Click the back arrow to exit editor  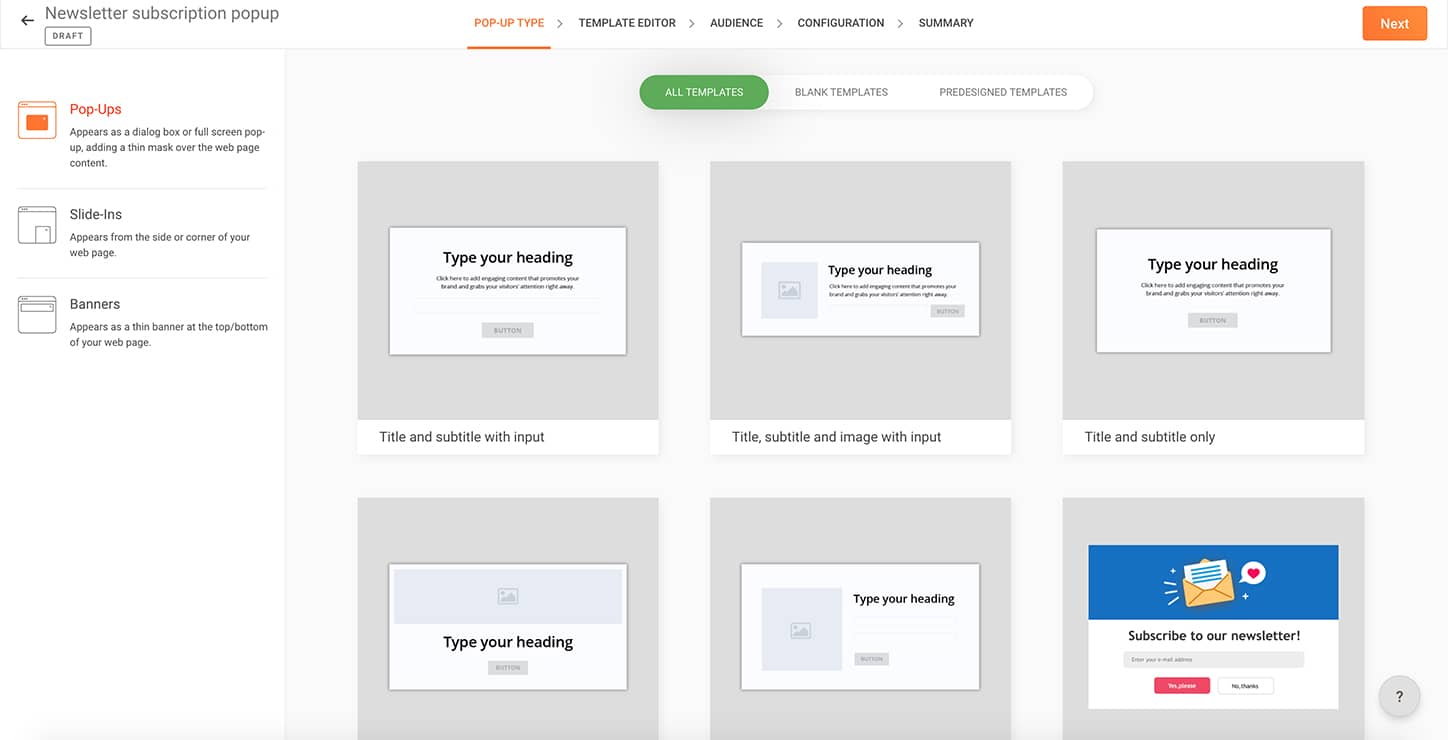(x=26, y=19)
